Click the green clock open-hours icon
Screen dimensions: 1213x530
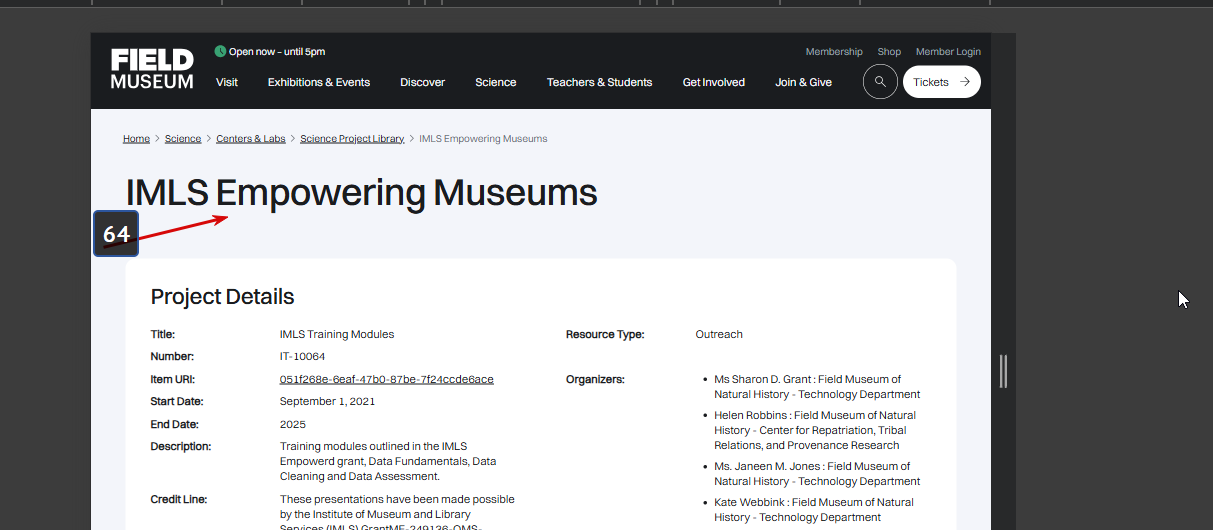click(x=220, y=51)
